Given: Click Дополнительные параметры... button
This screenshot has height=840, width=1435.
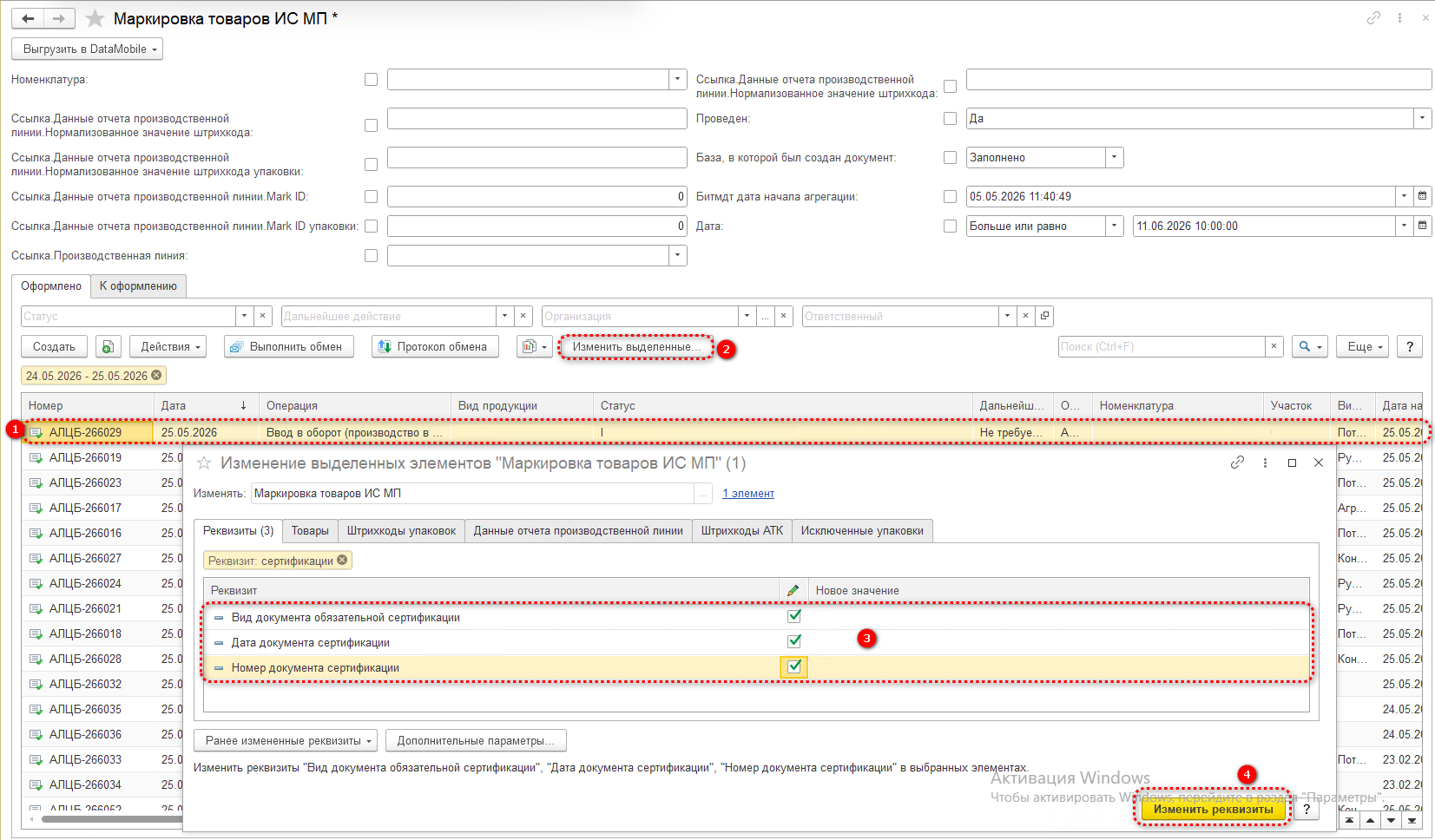Looking at the screenshot, I should point(476,740).
